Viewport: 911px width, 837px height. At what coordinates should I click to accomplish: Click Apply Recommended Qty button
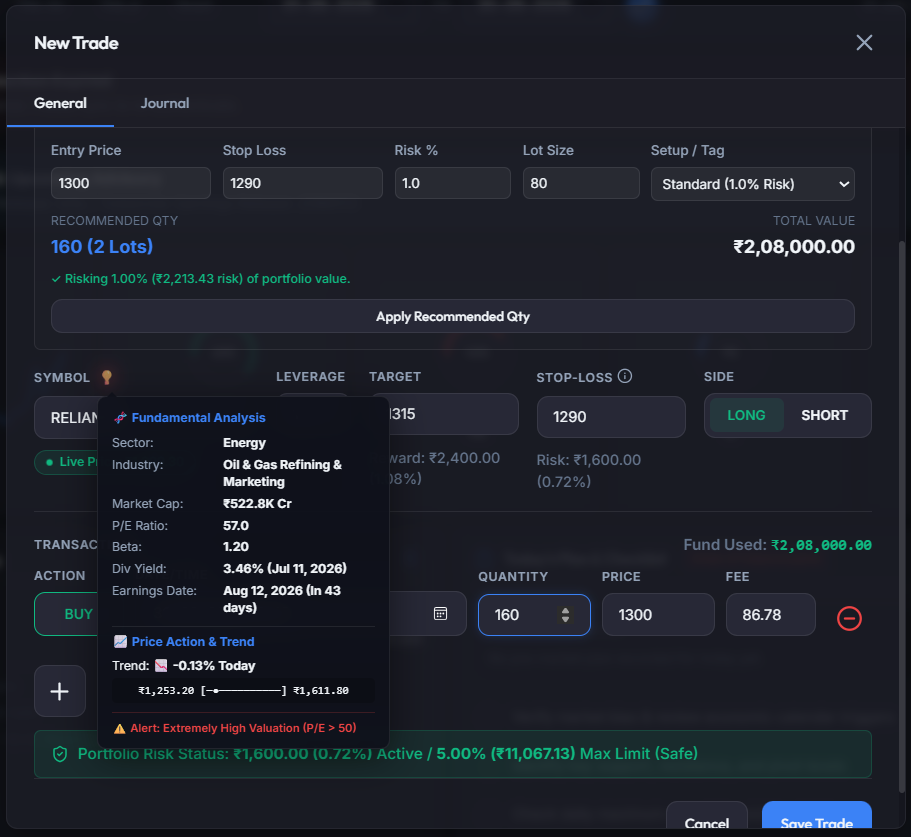pyautogui.click(x=453, y=316)
